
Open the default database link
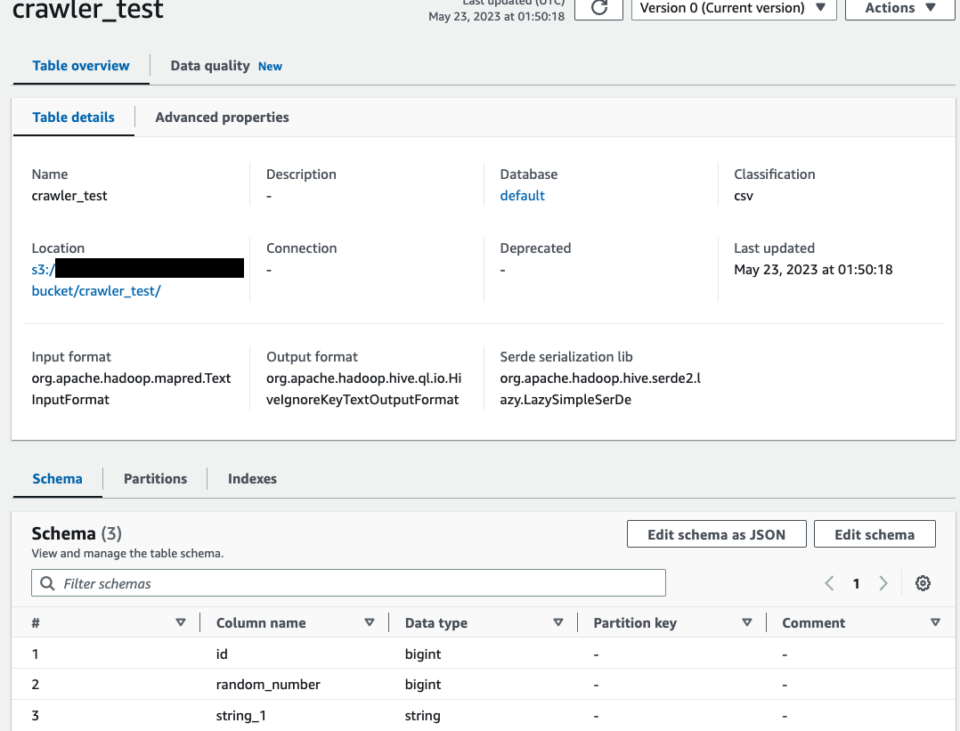pos(522,195)
